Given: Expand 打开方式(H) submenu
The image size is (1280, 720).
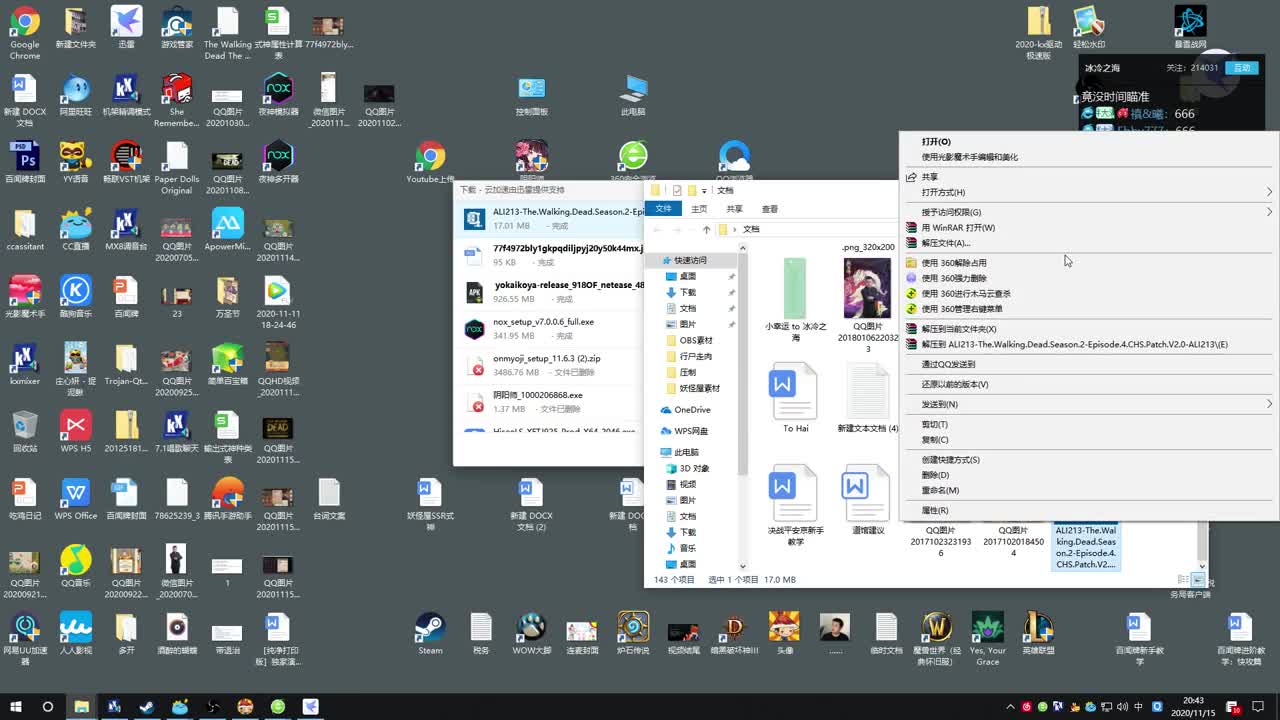Looking at the screenshot, I should tap(1088, 192).
